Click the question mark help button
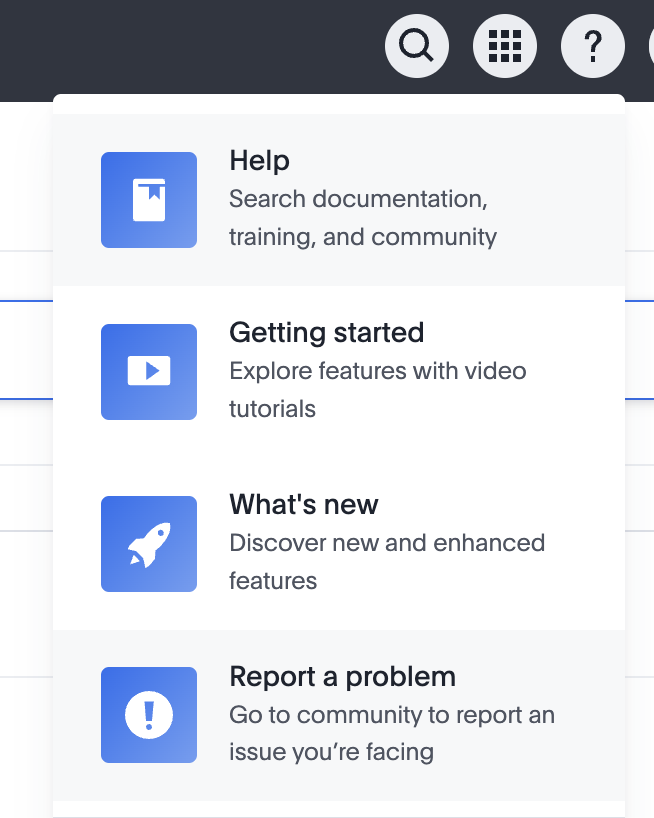The image size is (654, 818). pyautogui.click(x=592, y=46)
